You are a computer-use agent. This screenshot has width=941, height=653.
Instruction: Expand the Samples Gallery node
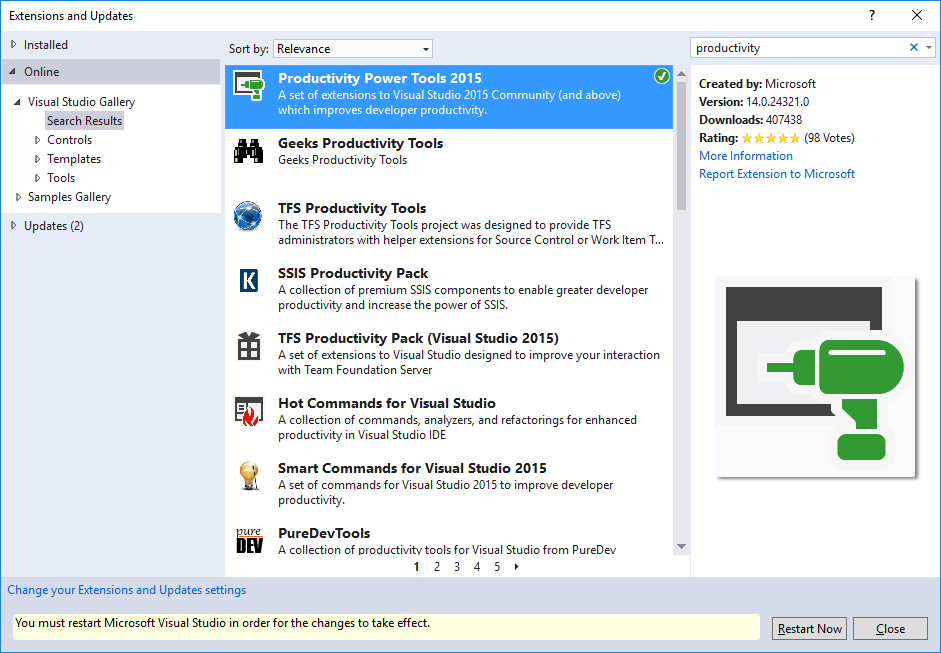pos(18,197)
